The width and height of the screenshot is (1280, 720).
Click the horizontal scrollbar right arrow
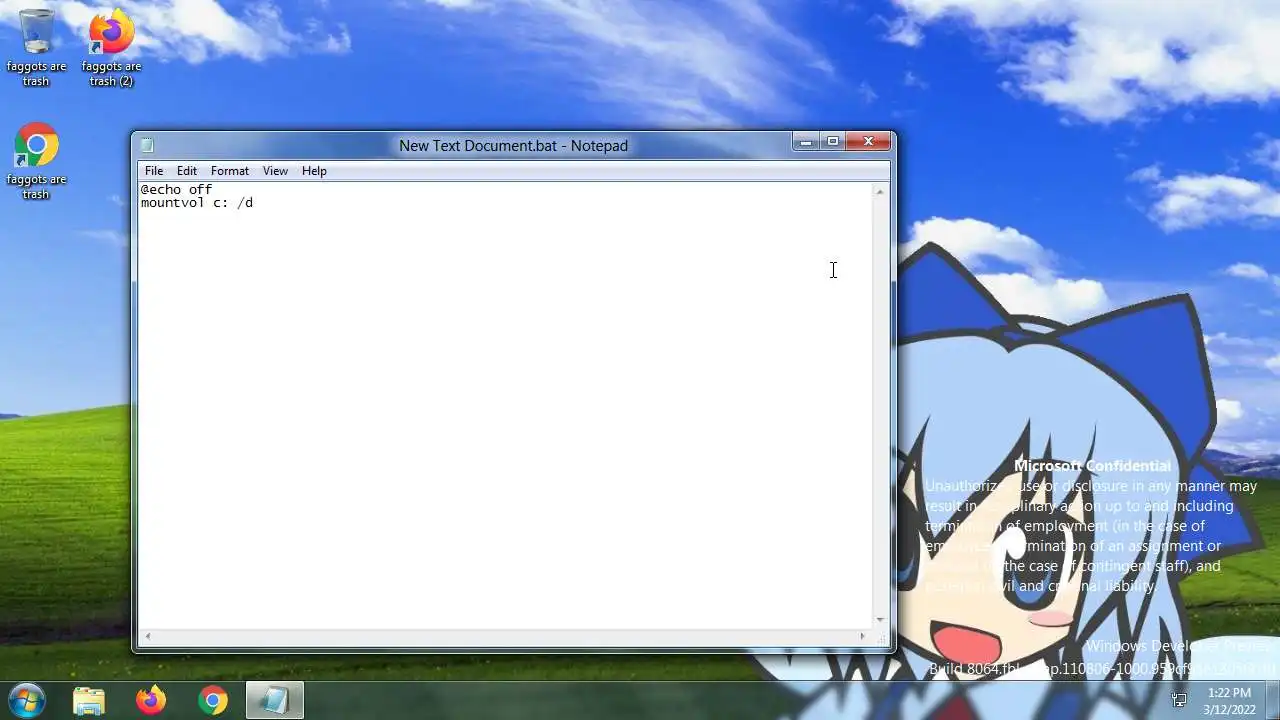[863, 636]
